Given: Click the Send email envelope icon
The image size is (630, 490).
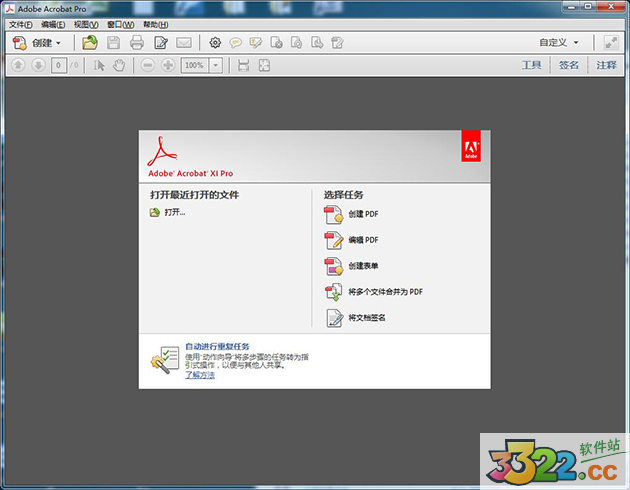Looking at the screenshot, I should pyautogui.click(x=184, y=43).
